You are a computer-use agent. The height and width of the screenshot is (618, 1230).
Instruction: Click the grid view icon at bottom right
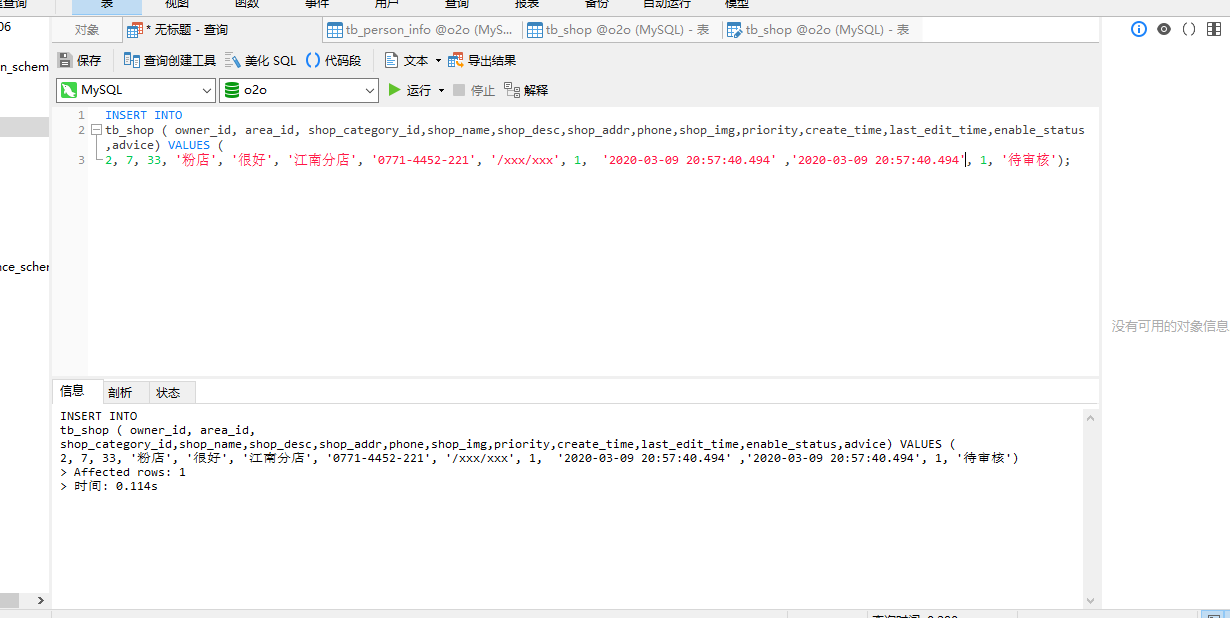(1213, 614)
